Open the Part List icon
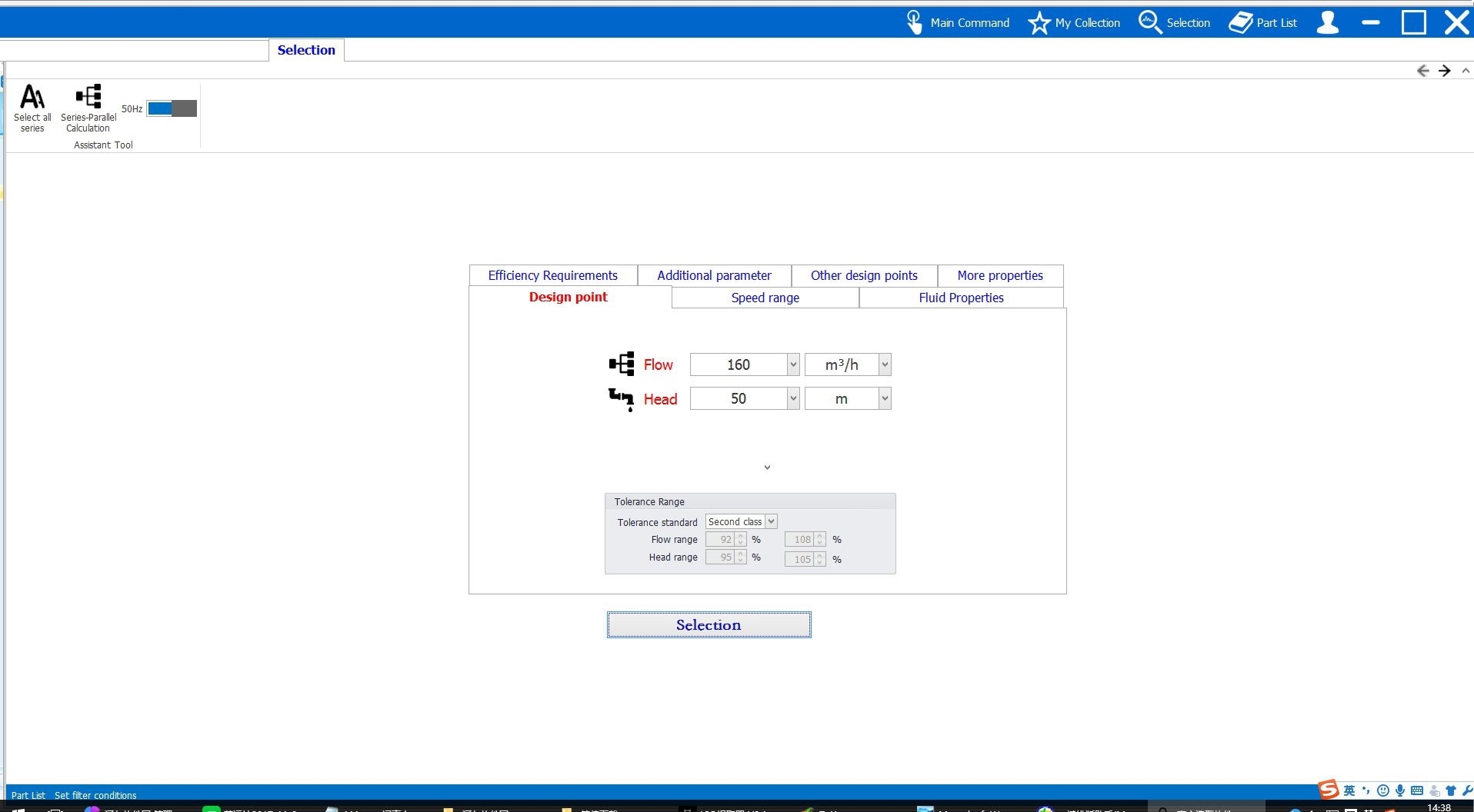The height and width of the screenshot is (812, 1474). point(1240,22)
